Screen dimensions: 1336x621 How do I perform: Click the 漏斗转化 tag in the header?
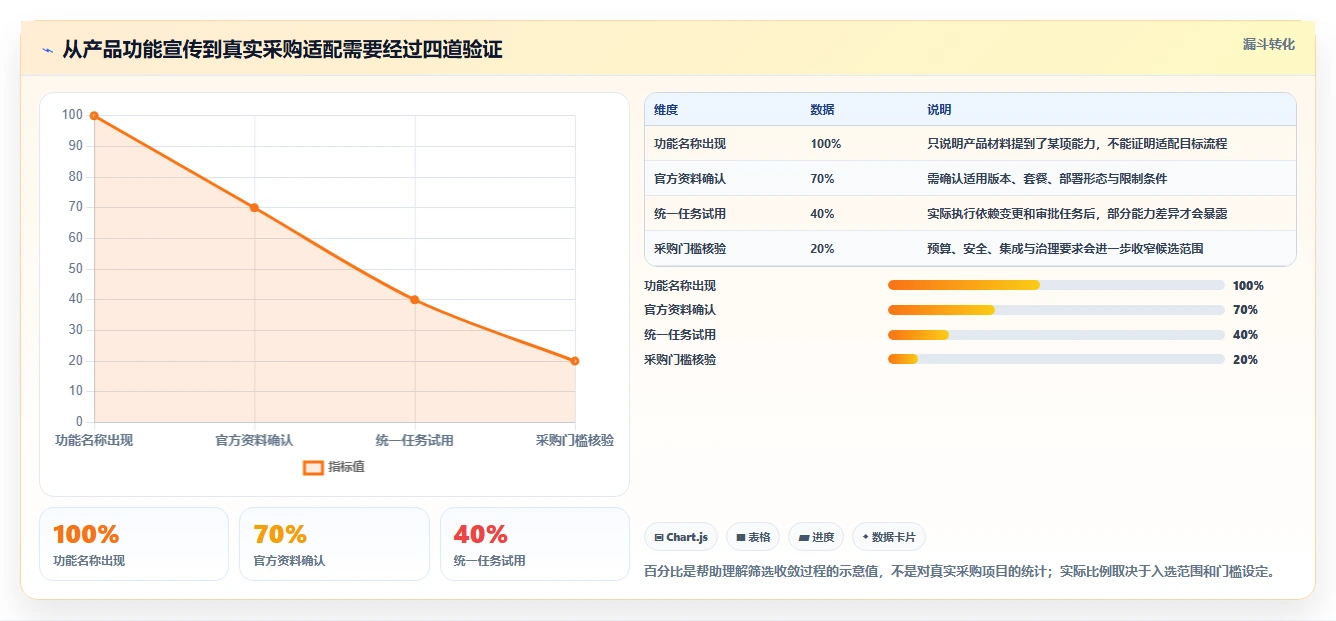[x=1268, y=44]
